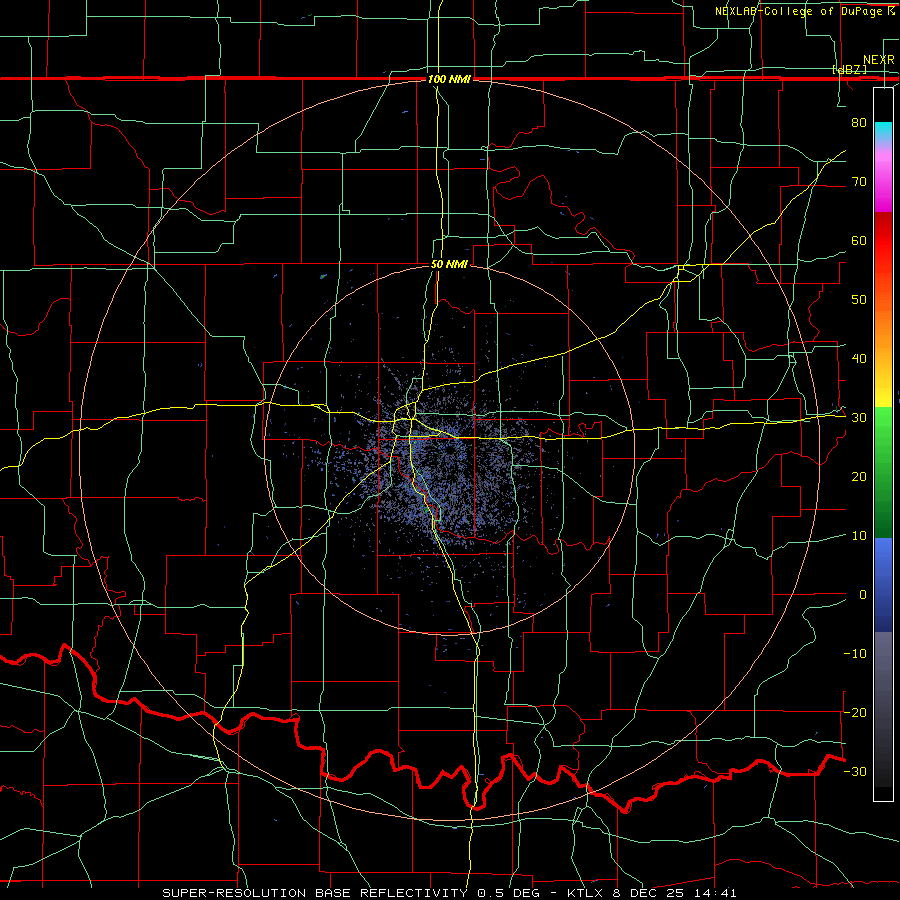Viewport: 900px width, 900px height.
Task: Select the 40 value on the dBZ scale
Action: (859, 359)
